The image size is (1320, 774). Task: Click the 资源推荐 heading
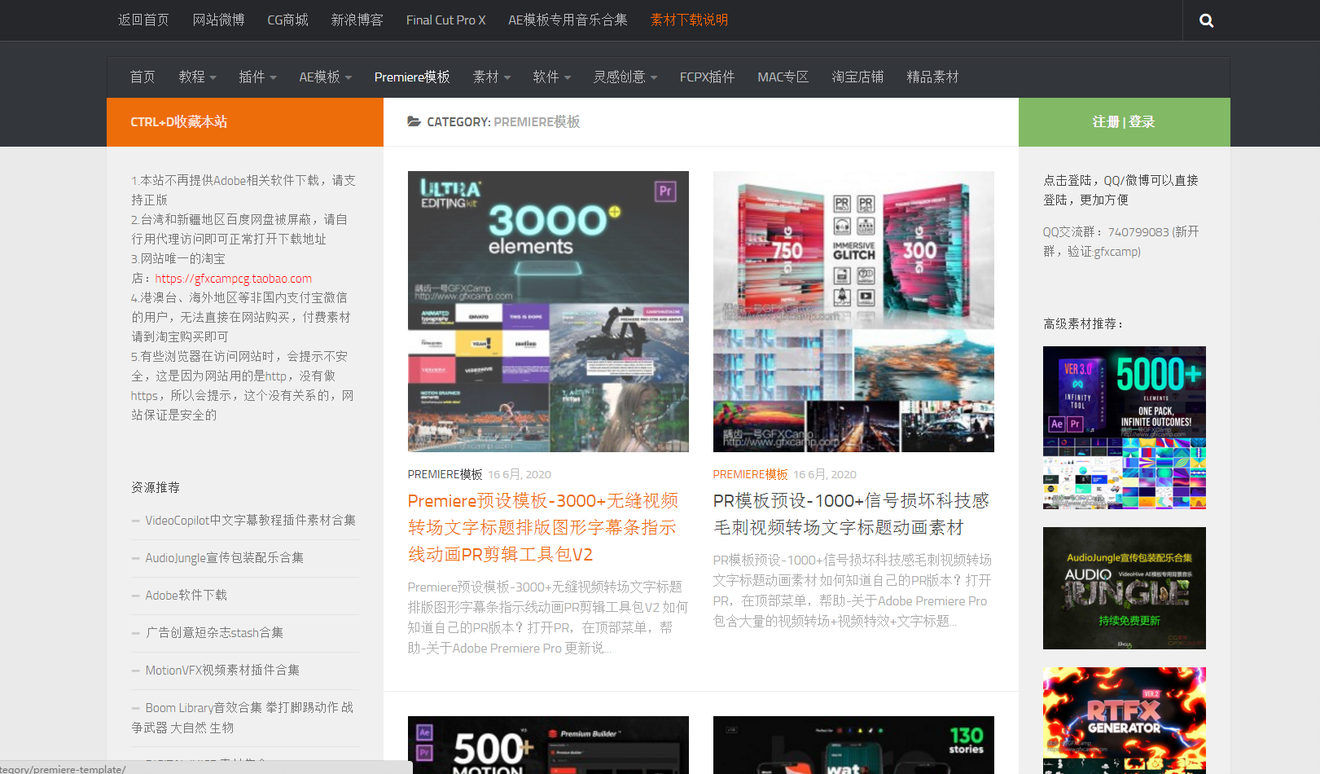click(155, 488)
